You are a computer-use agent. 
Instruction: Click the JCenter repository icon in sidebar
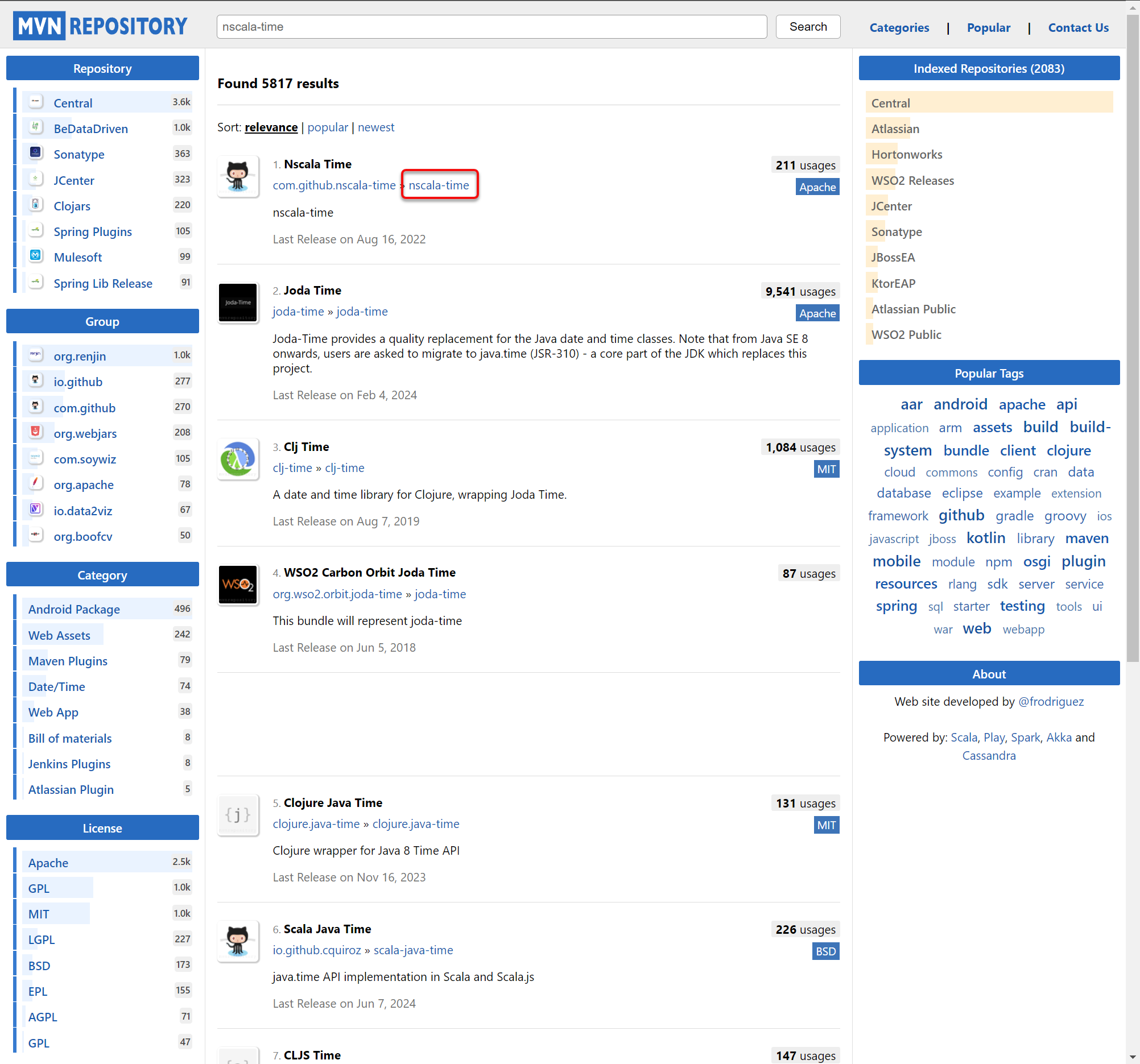point(35,179)
